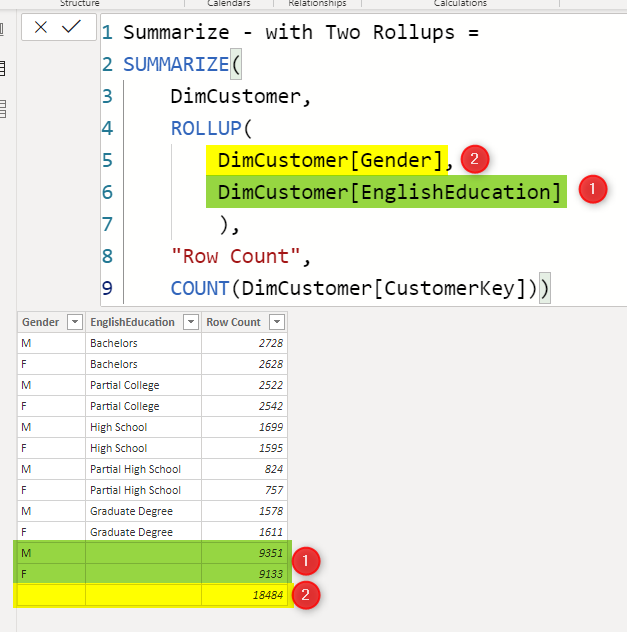Open the EnglishEducation column filter dropdown
This screenshot has height=632, width=627.
point(191,322)
